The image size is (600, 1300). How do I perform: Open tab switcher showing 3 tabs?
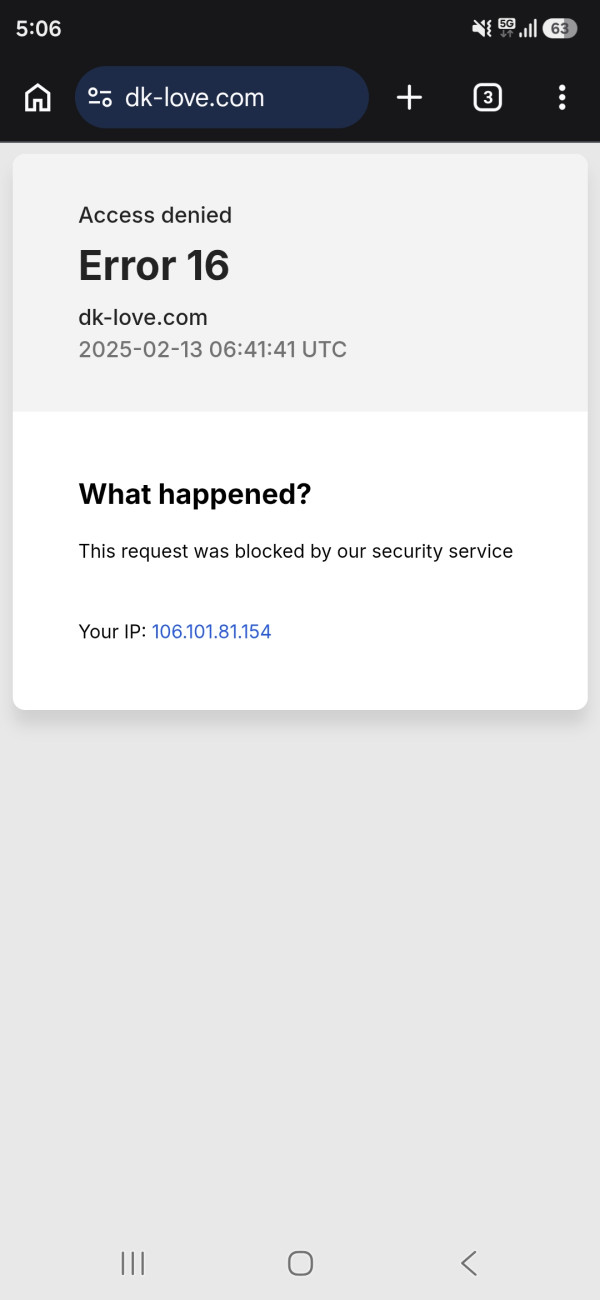click(487, 97)
